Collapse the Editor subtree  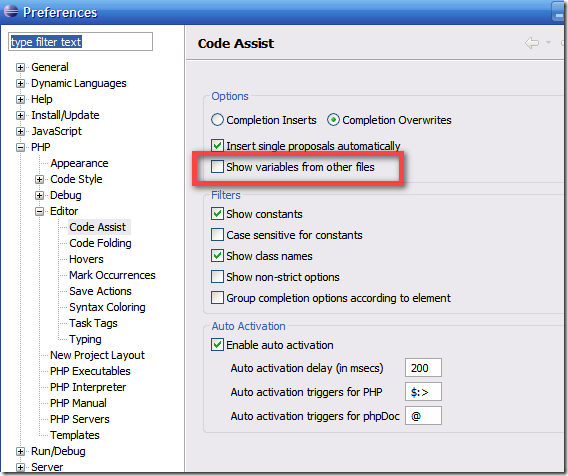[39, 211]
